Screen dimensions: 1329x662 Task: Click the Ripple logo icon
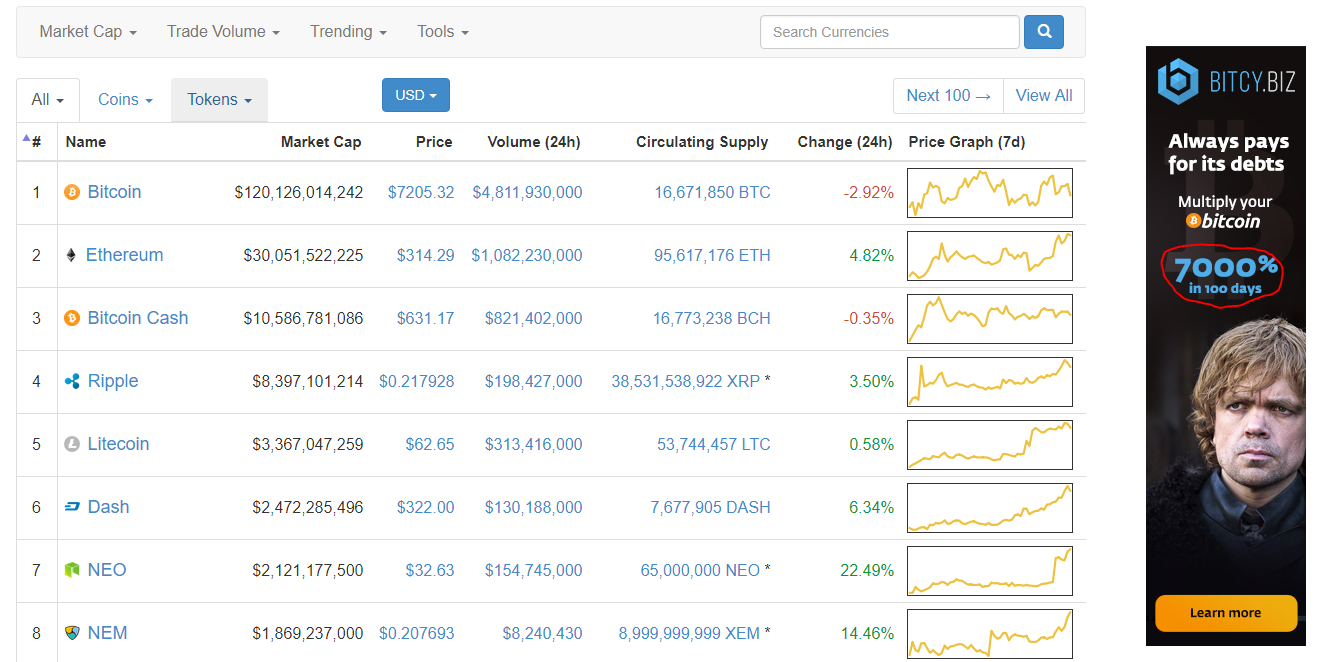coord(72,381)
